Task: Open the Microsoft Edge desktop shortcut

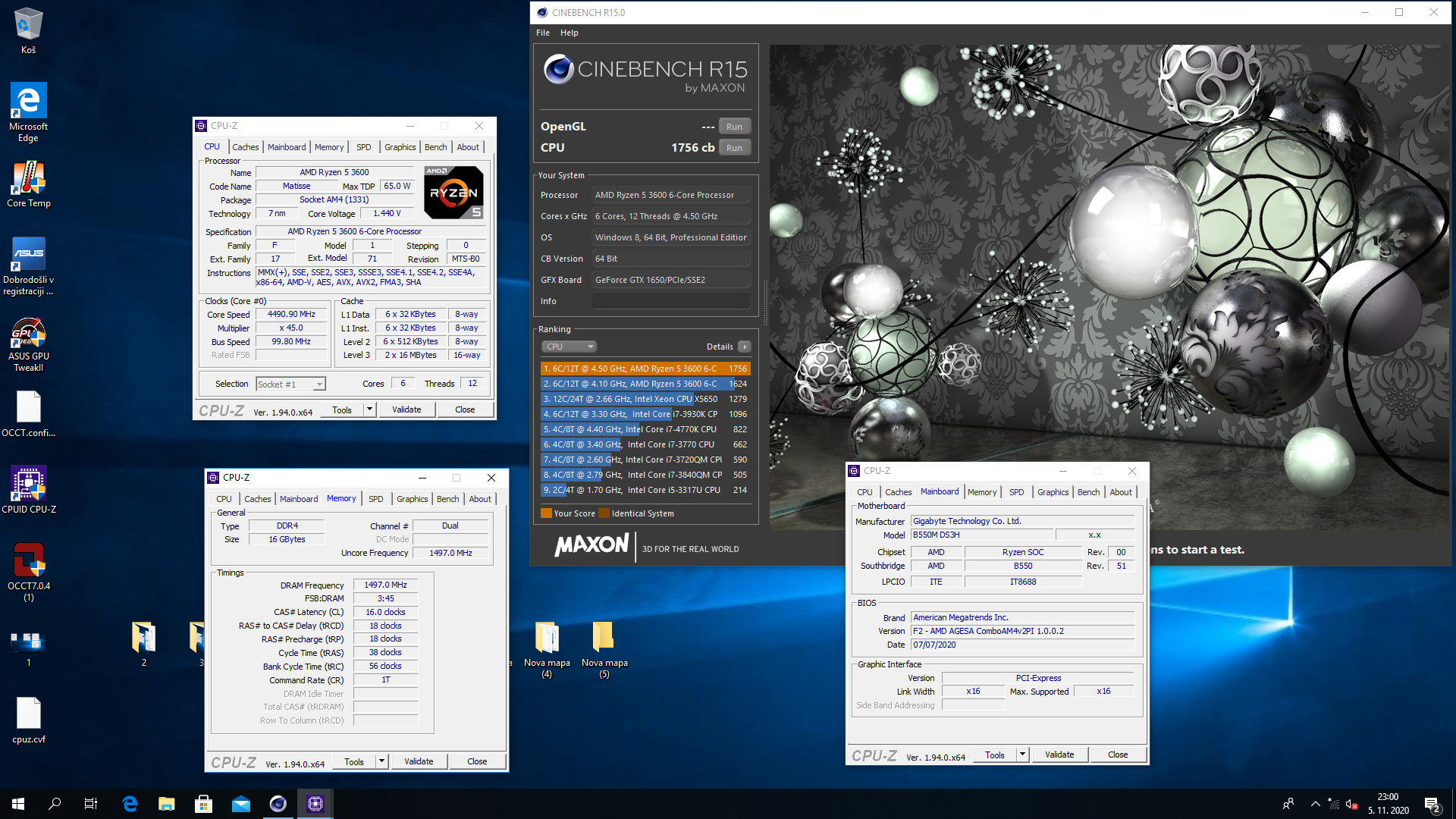Action: (x=28, y=112)
